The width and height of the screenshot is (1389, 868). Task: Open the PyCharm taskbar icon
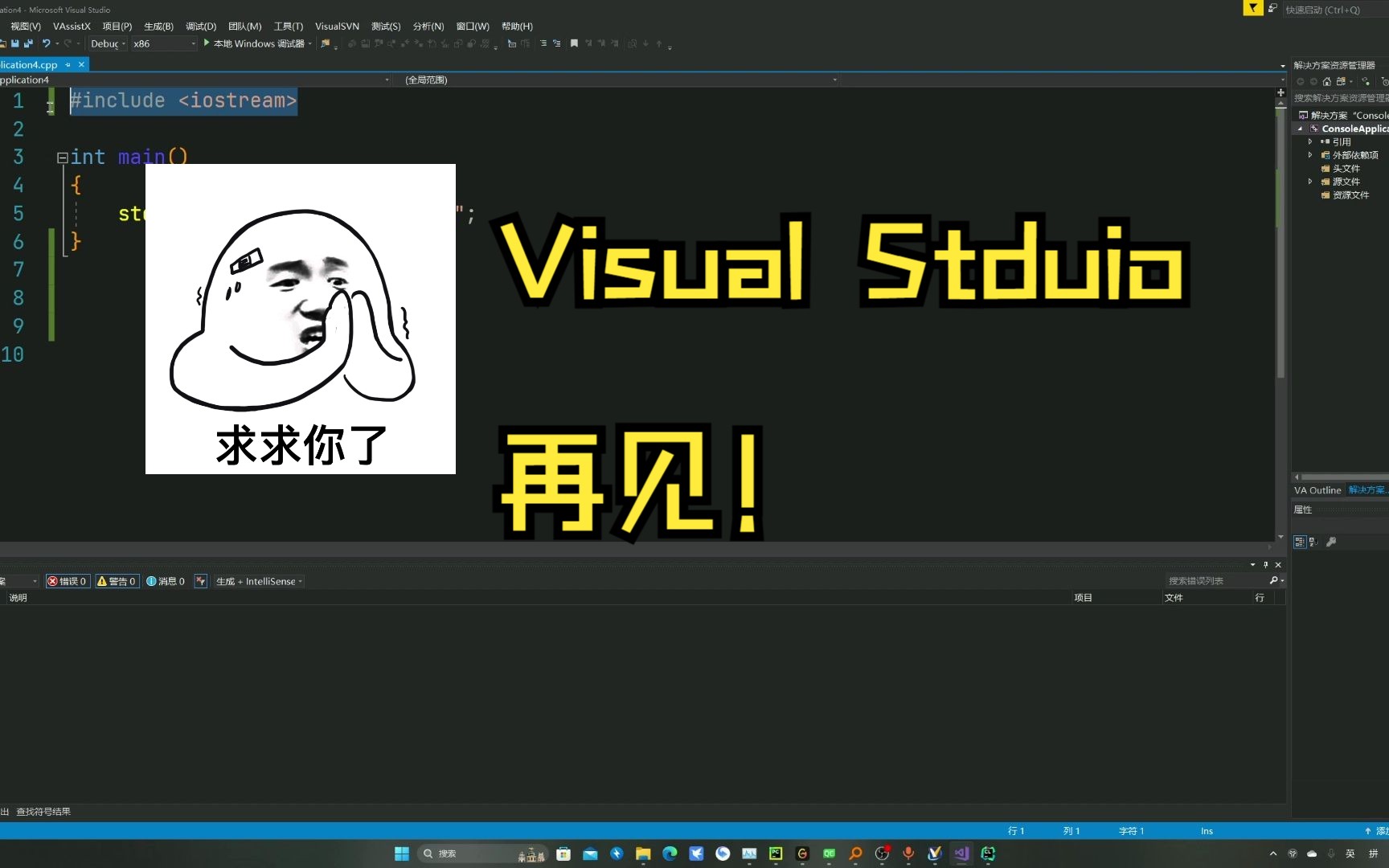coord(776,854)
